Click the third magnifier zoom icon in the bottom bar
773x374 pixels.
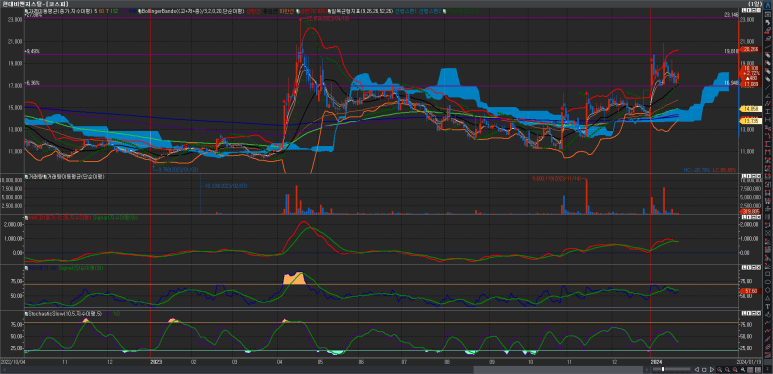pos(735,370)
